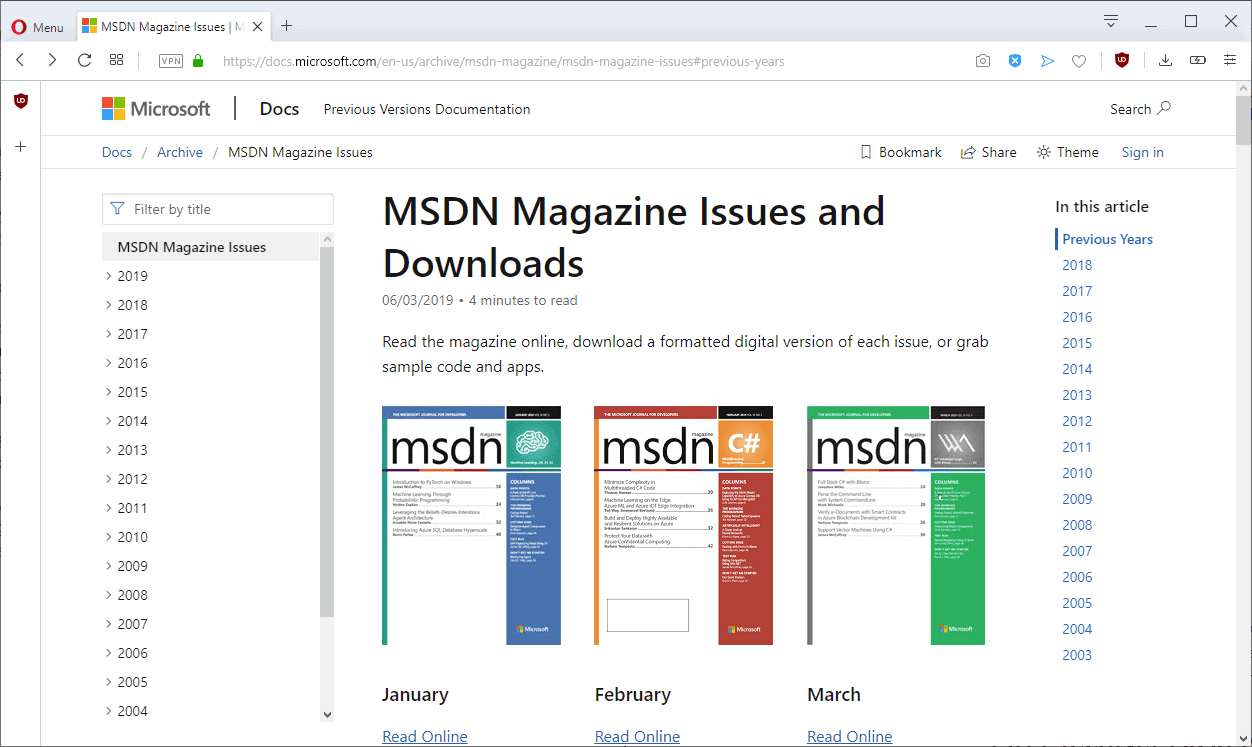Click the Filter by title search box
Screen dimensions: 1252x747
(x=217, y=209)
